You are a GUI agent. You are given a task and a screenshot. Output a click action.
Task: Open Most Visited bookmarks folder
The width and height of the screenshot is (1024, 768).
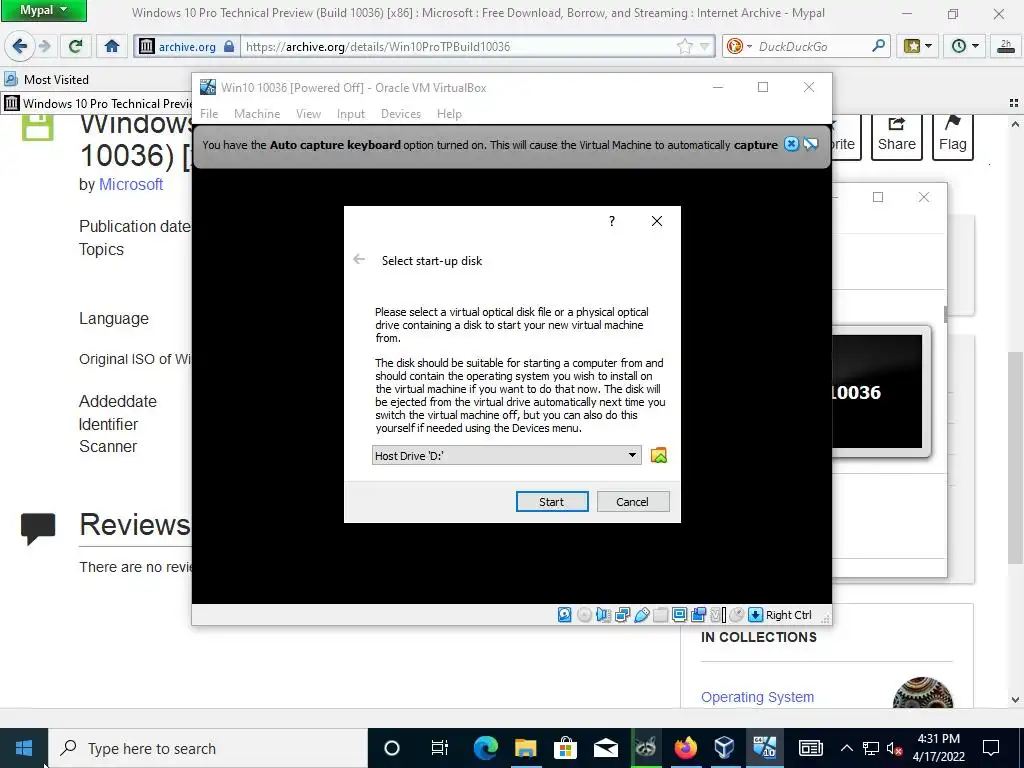[x=46, y=80]
